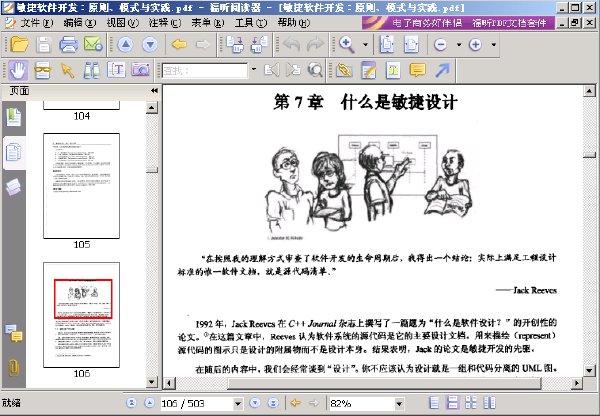The height and width of the screenshot is (416, 600).
Task: Click the previous view arrow in status bar
Action: (295, 403)
